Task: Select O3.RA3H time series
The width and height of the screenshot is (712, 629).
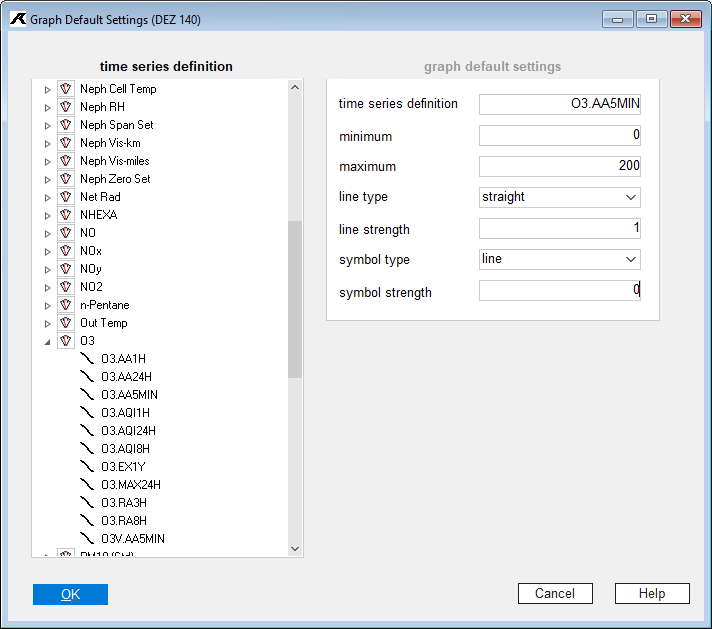Action: (124, 503)
